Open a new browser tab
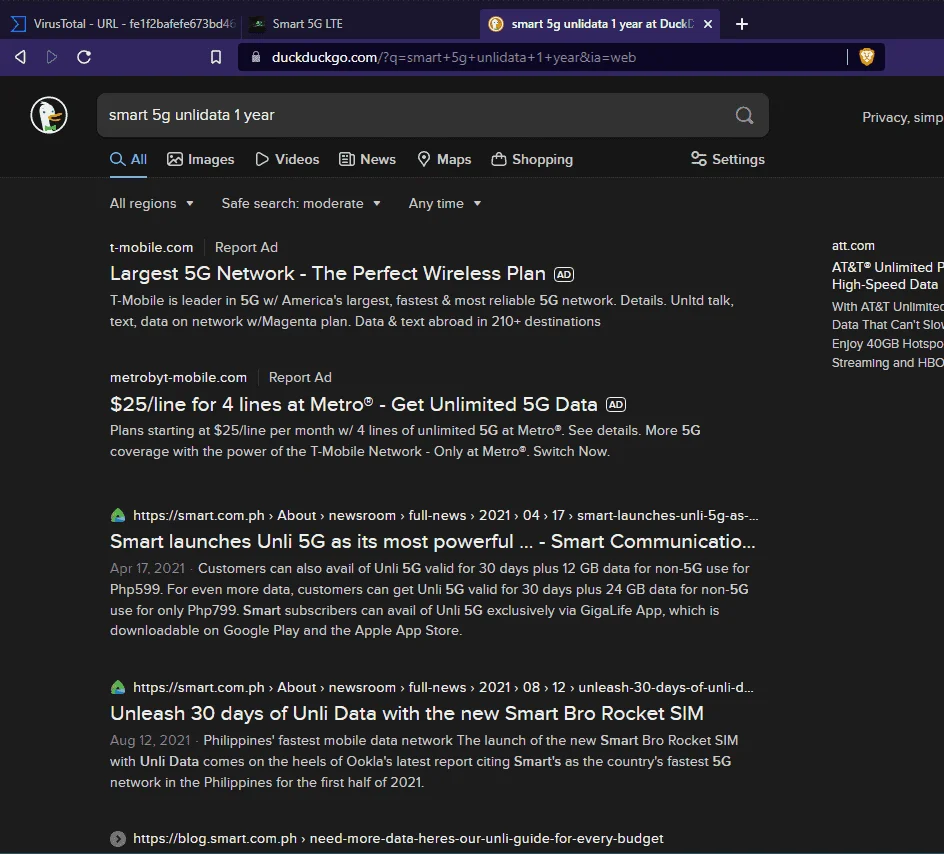Screen dimensions: 944x854 pyautogui.click(x=742, y=24)
